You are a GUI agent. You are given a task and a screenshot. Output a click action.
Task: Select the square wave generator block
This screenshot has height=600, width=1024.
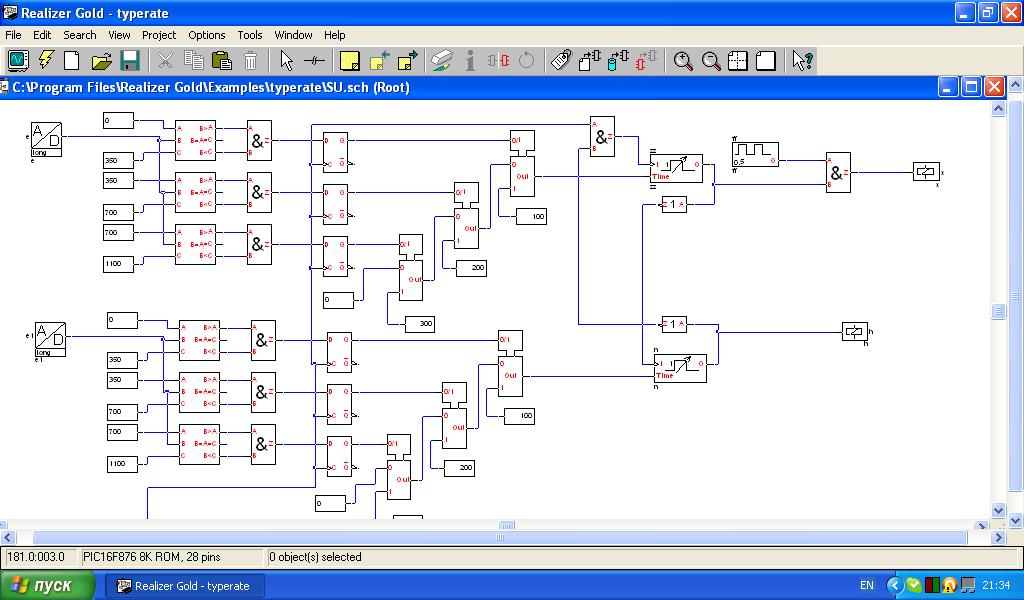(x=756, y=154)
